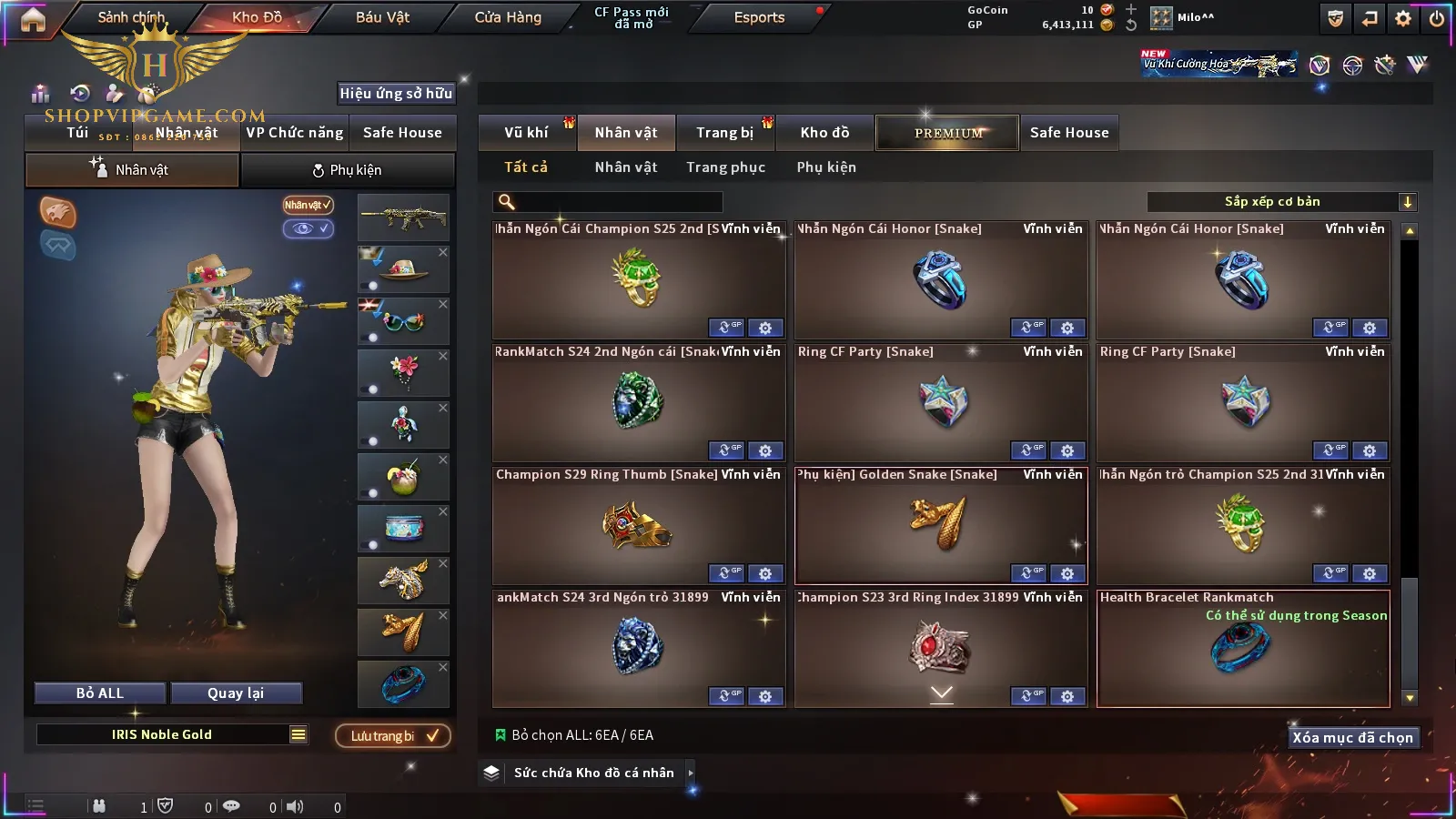
Task: Open the ranking chart icon
Action: [40, 93]
